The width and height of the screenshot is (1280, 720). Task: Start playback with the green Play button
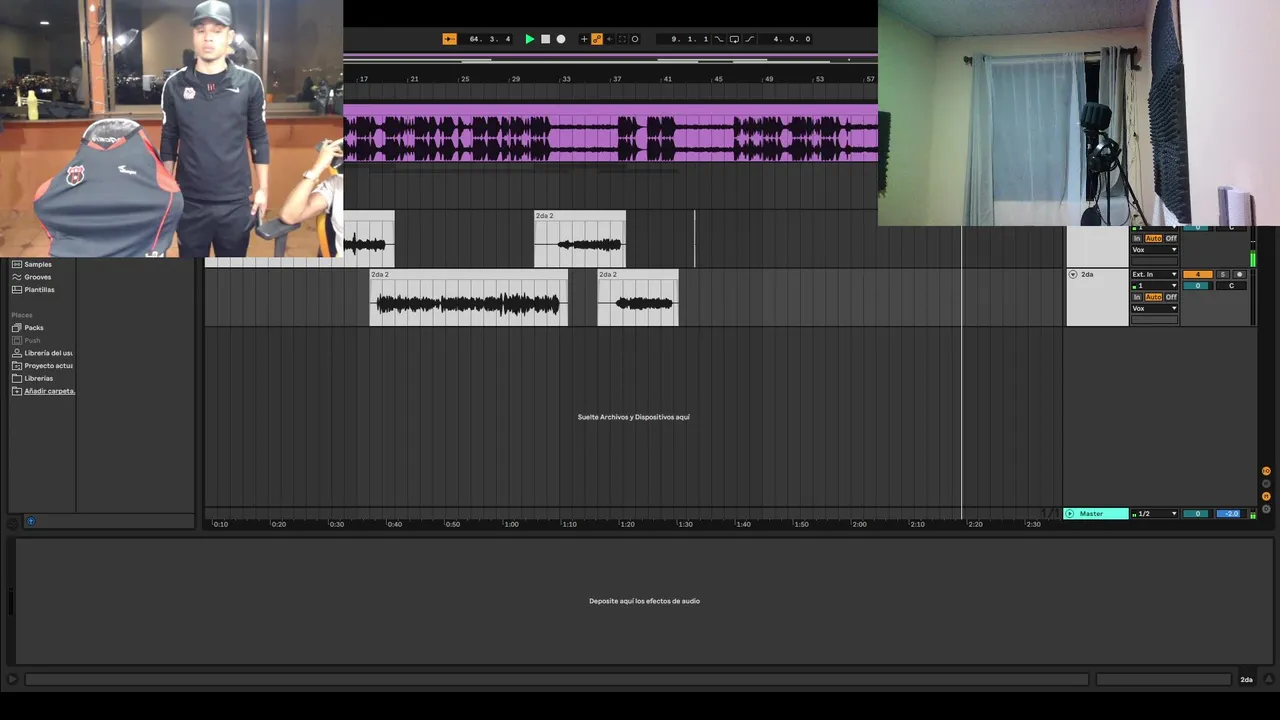pos(530,39)
